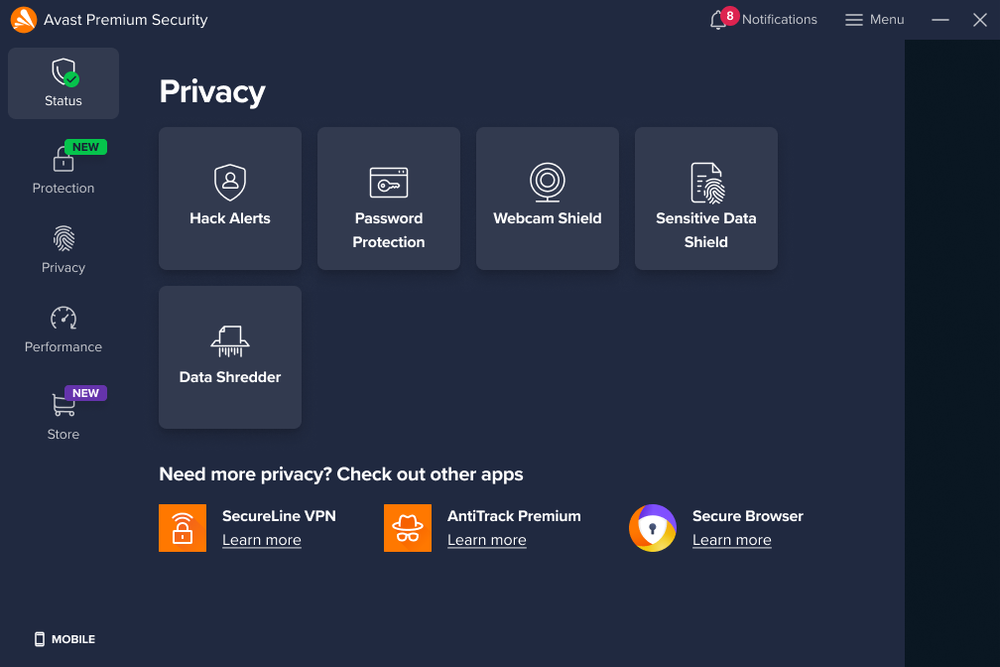Minimize the Avast window
The height and width of the screenshot is (667, 1000).
pos(940,20)
